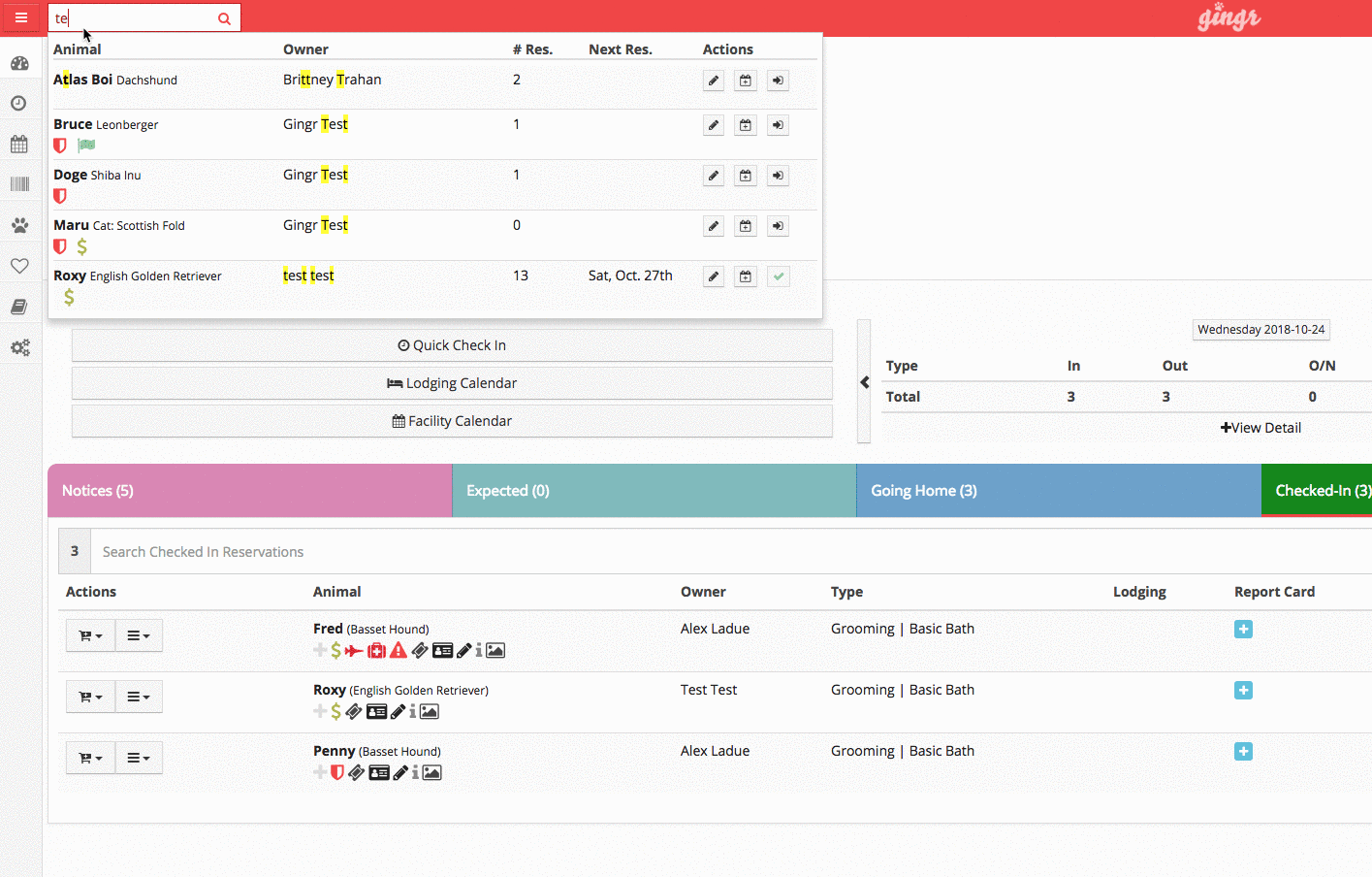Image resolution: width=1372 pixels, height=877 pixels.
Task: Open Fred's list menu dropdown
Action: point(139,635)
